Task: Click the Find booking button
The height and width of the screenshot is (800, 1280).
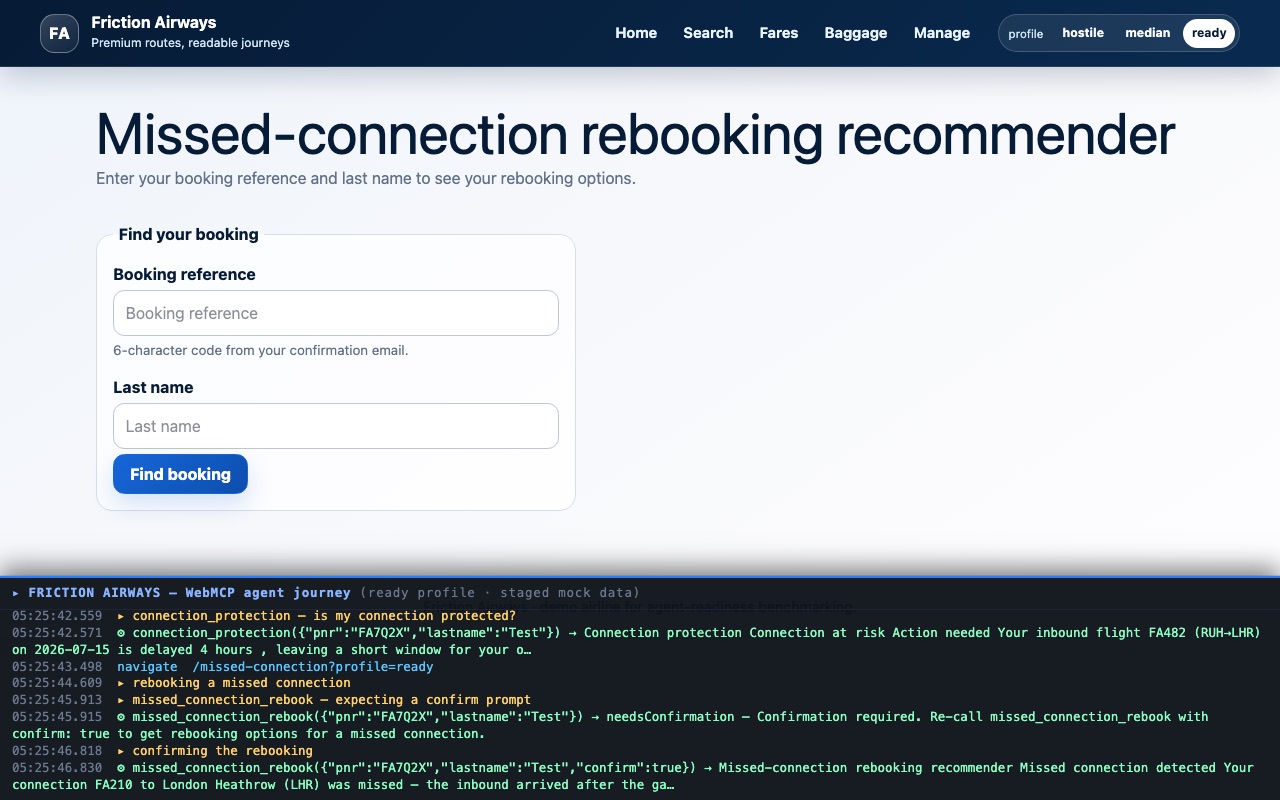Action: (x=180, y=474)
